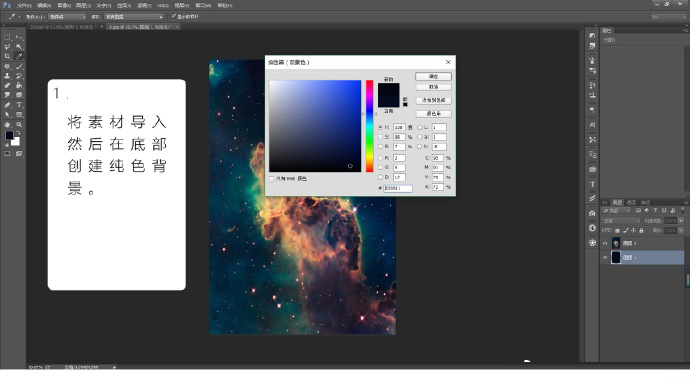Select the Crop tool
The height and width of the screenshot is (388, 690).
[x=7, y=56]
